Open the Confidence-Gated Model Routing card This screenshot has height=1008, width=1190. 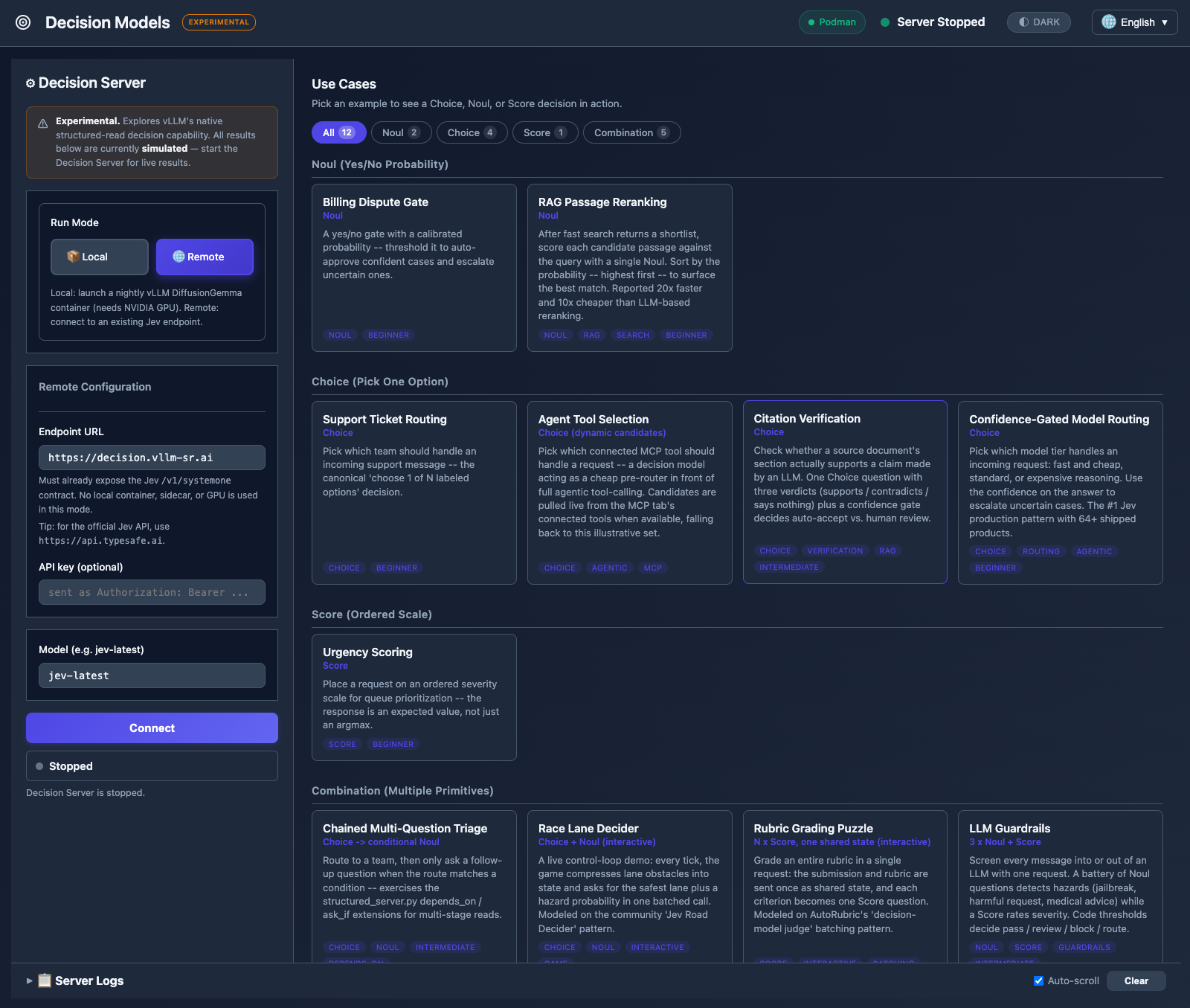click(1061, 493)
